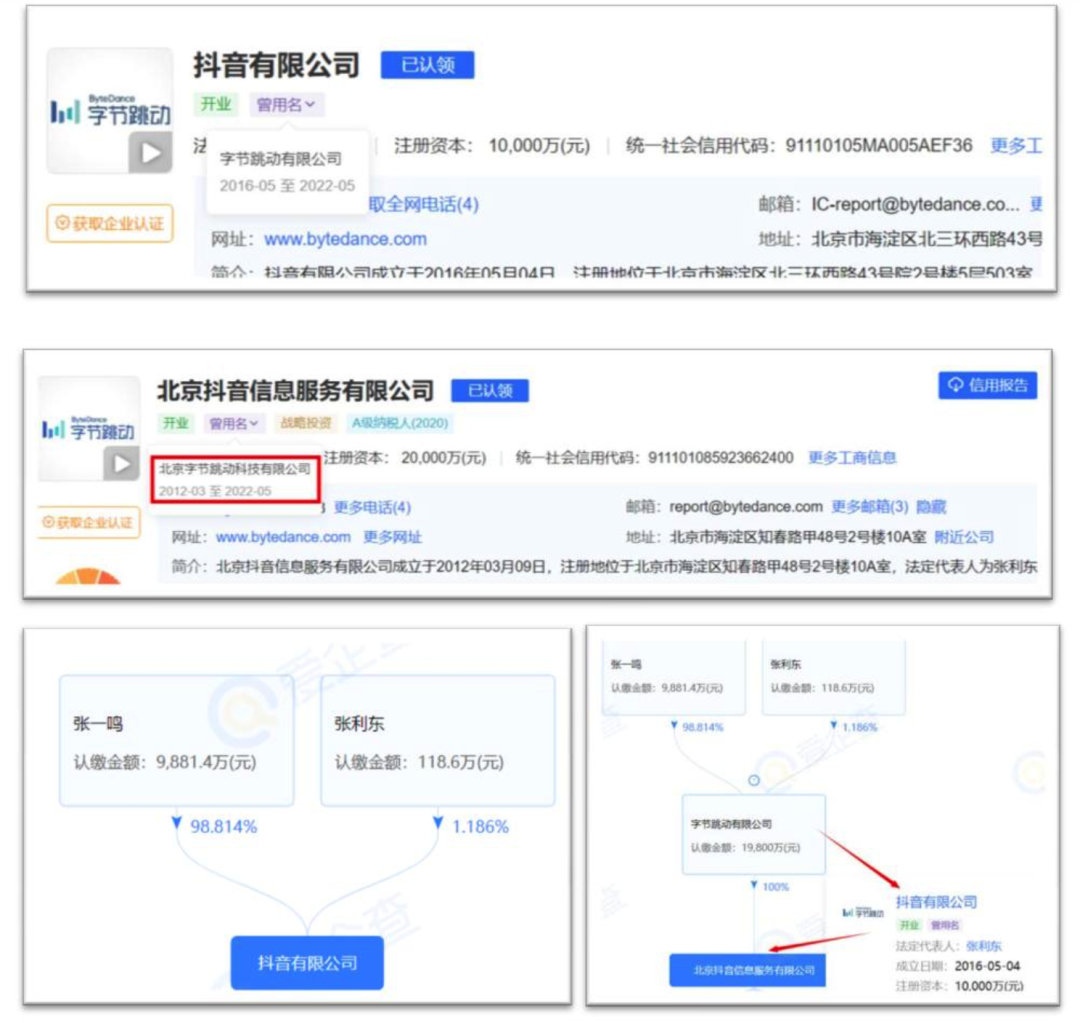
Task: Click 已认领 badge next to the 北京抖音信息服务有限公司 title
Action: [x=490, y=391]
